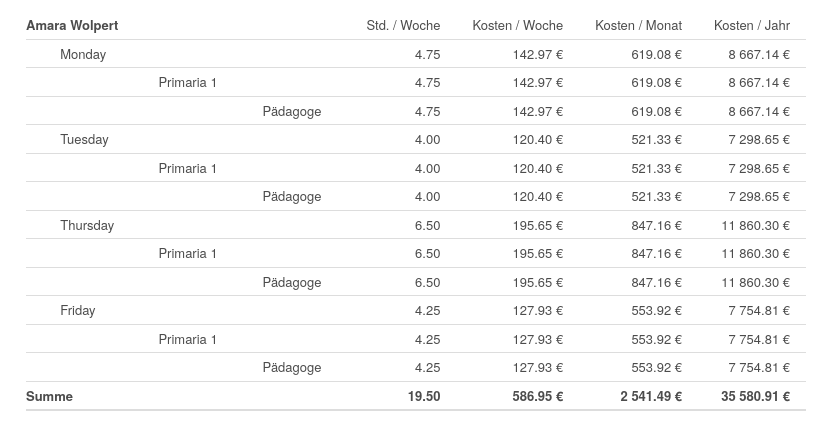Image resolution: width=827 pixels, height=433 pixels.
Task: Click Monday yearly cost 8 667.14 €
Action: point(759,54)
